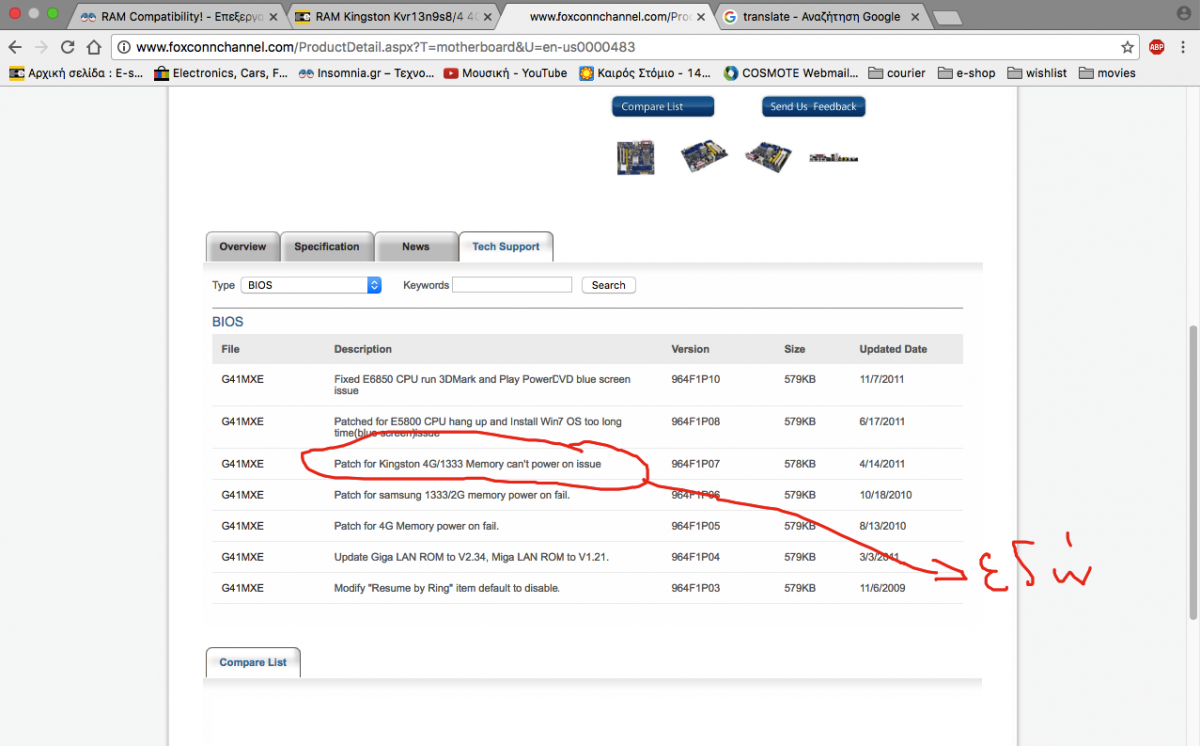
Task: Open the Chrome three-dot menu
Action: click(x=1184, y=47)
